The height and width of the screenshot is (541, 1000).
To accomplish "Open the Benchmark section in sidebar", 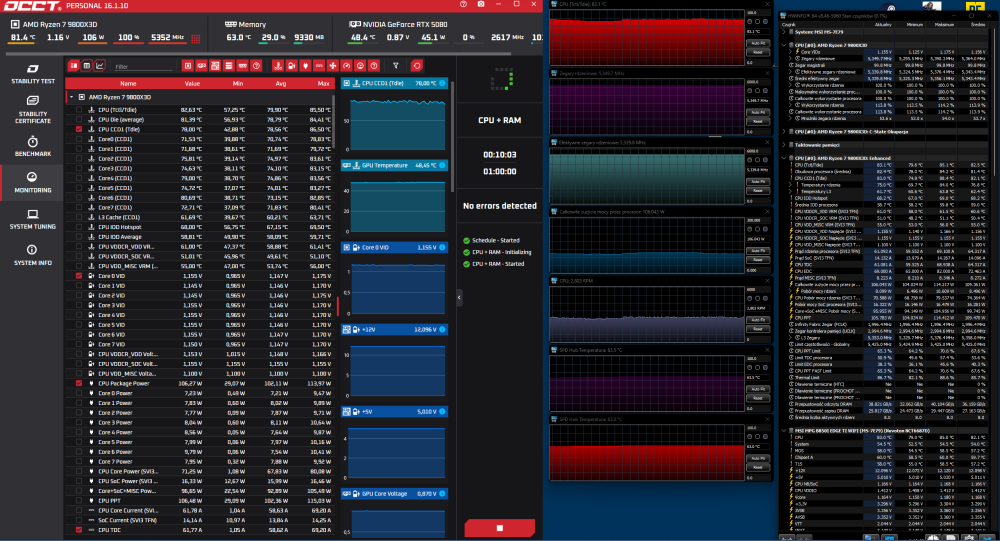I will point(33,146).
